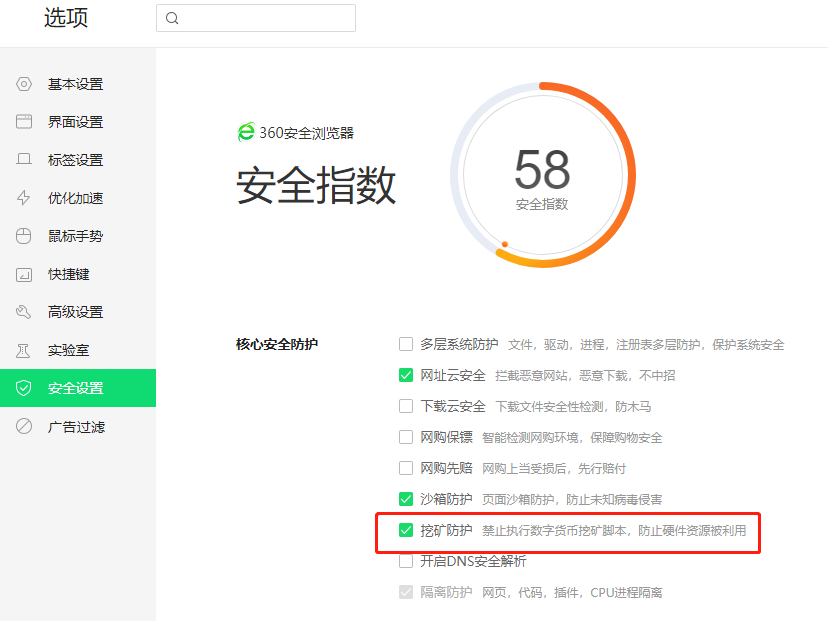828x621 pixels.
Task: Click the 隔离防护 label text
Action: [447, 592]
